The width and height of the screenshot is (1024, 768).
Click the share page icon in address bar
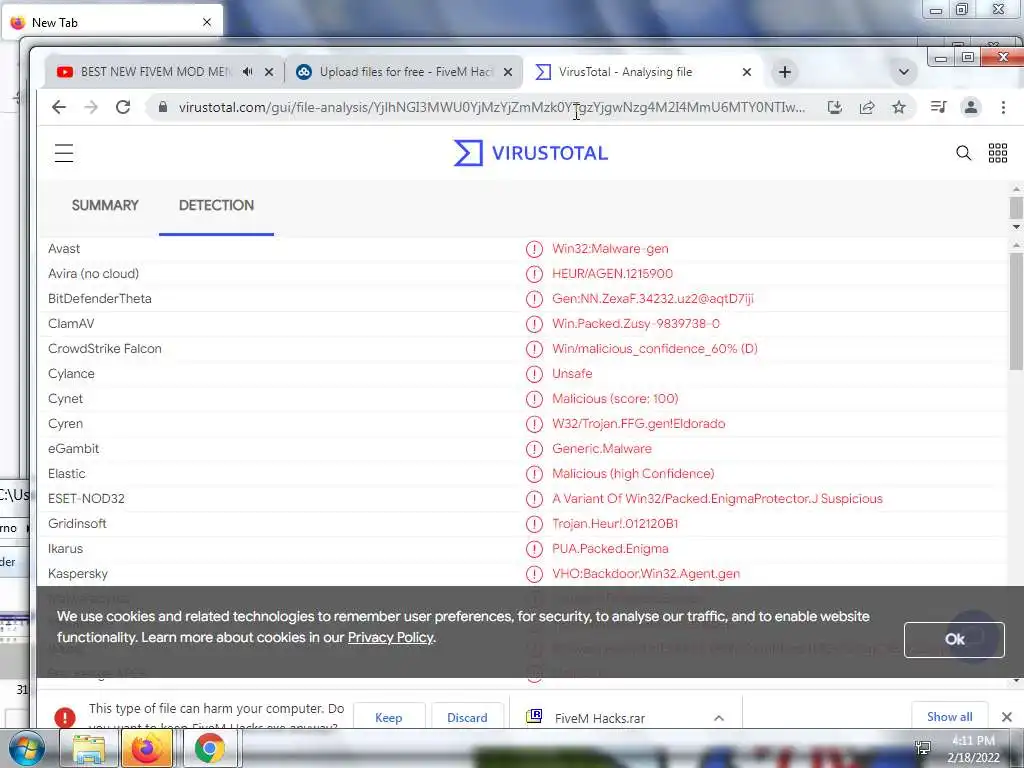(x=867, y=107)
